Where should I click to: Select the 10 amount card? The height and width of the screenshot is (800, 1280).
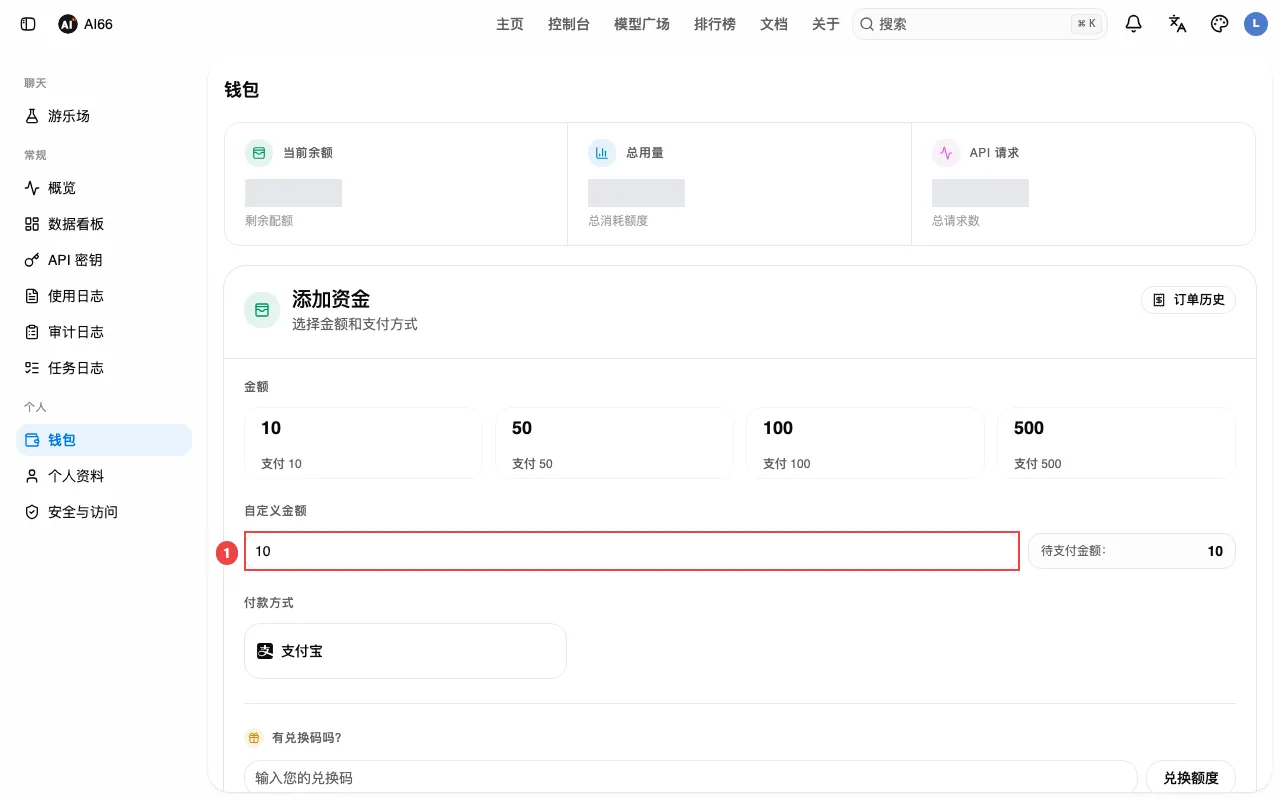[364, 443]
